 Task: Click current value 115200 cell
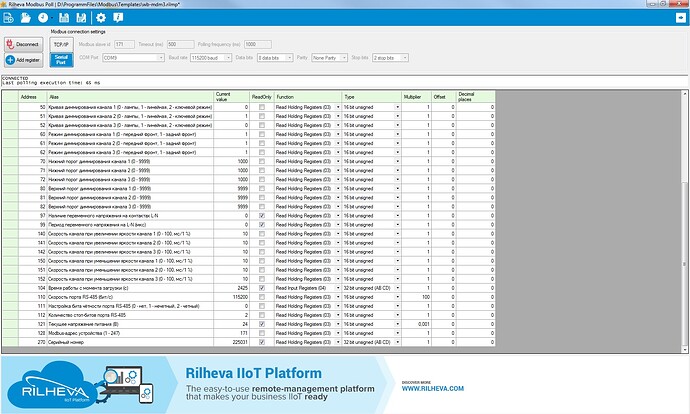click(231, 297)
